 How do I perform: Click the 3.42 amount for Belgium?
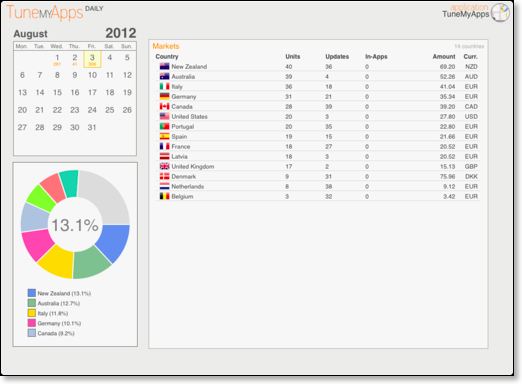coord(449,196)
